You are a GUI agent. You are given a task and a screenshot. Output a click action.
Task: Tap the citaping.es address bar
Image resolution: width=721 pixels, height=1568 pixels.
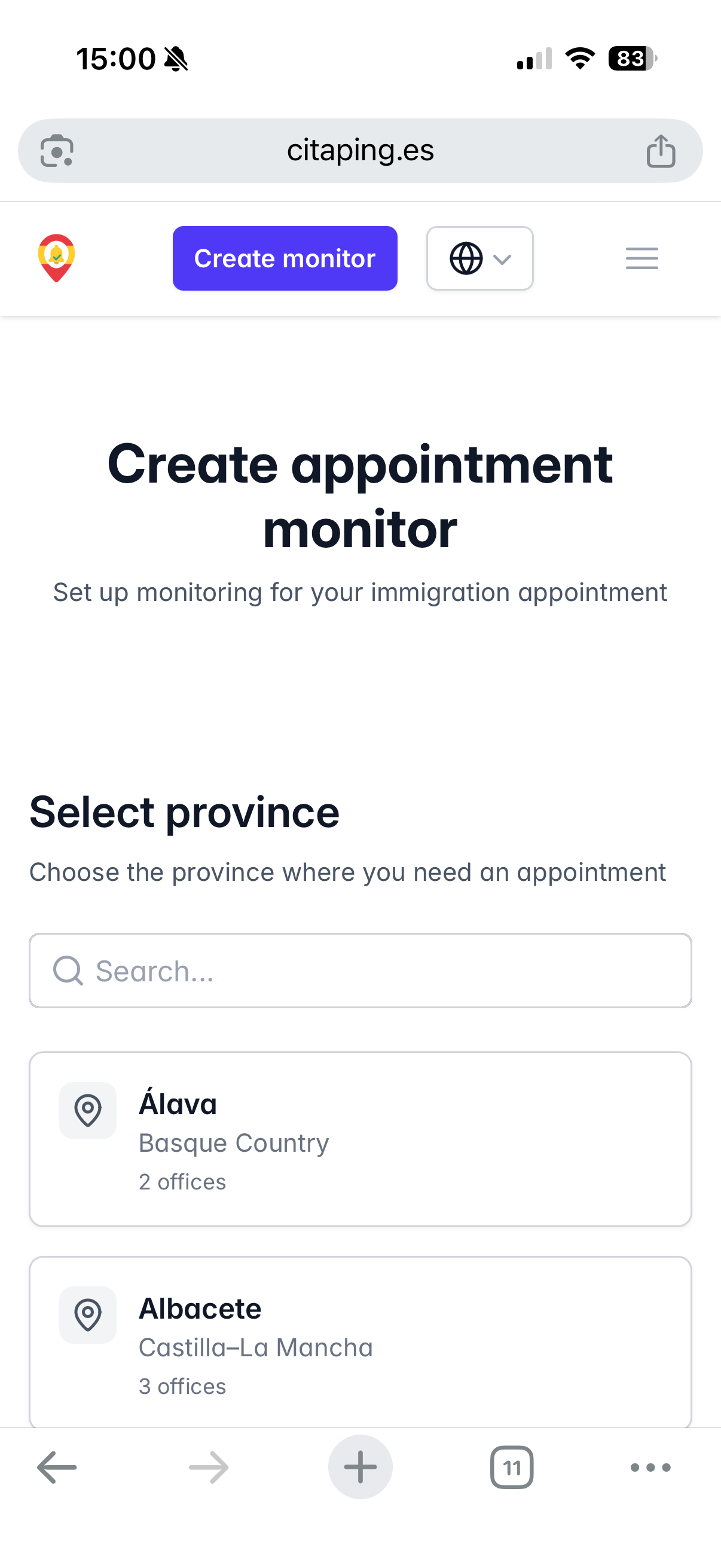[360, 150]
